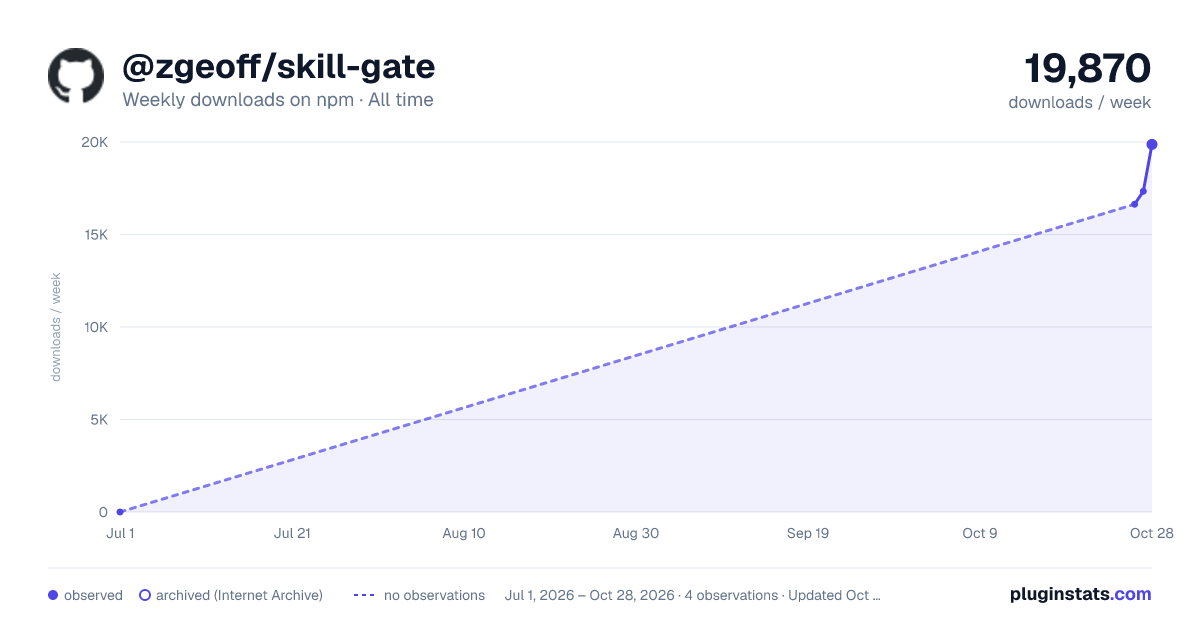Click the 0 y-axis label

(x=104, y=512)
